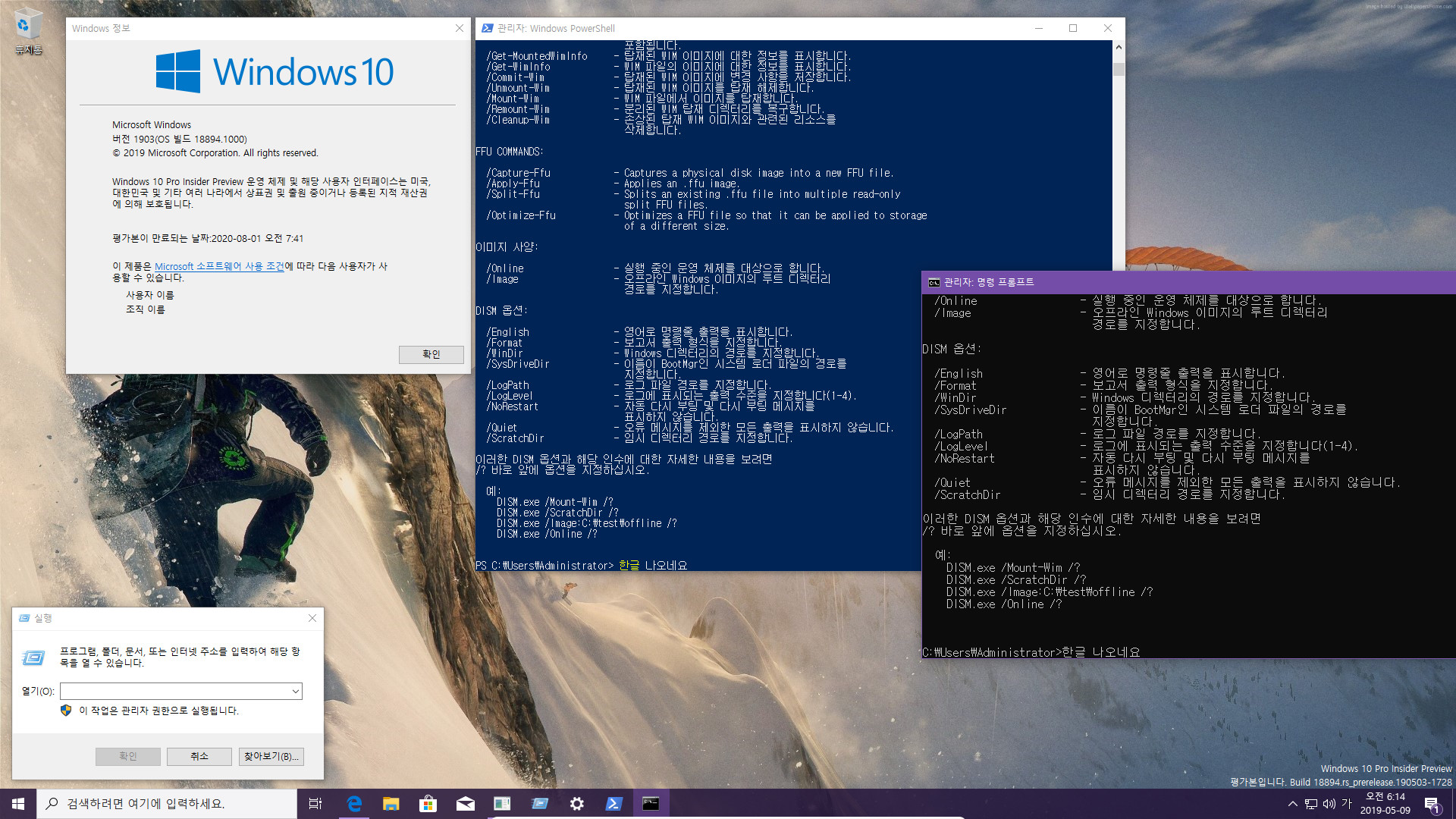The width and height of the screenshot is (1456, 819).
Task: Click the PowerShell vertical scrollbar thumb
Action: pos(1119,69)
